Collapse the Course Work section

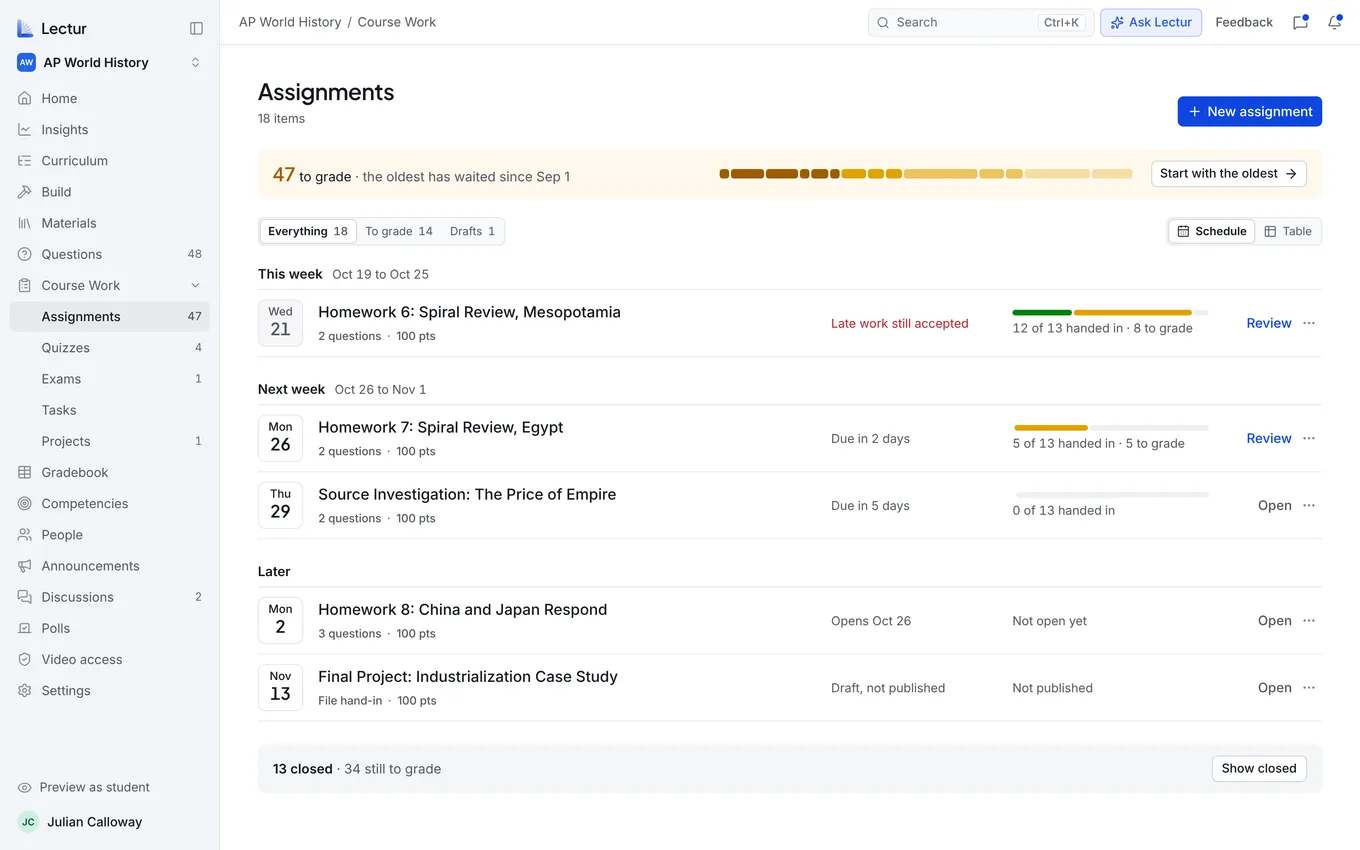point(195,285)
